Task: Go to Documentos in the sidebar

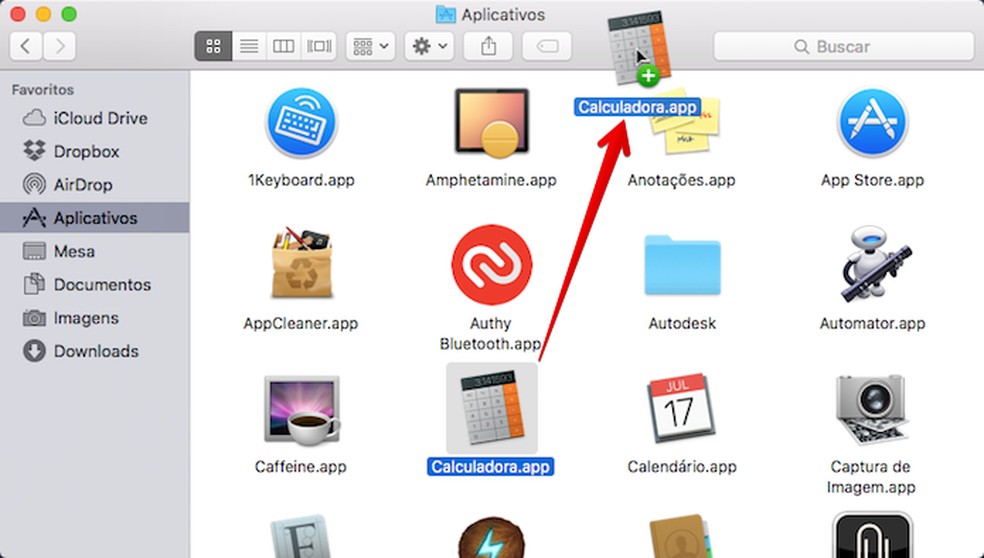Action: pos(94,284)
